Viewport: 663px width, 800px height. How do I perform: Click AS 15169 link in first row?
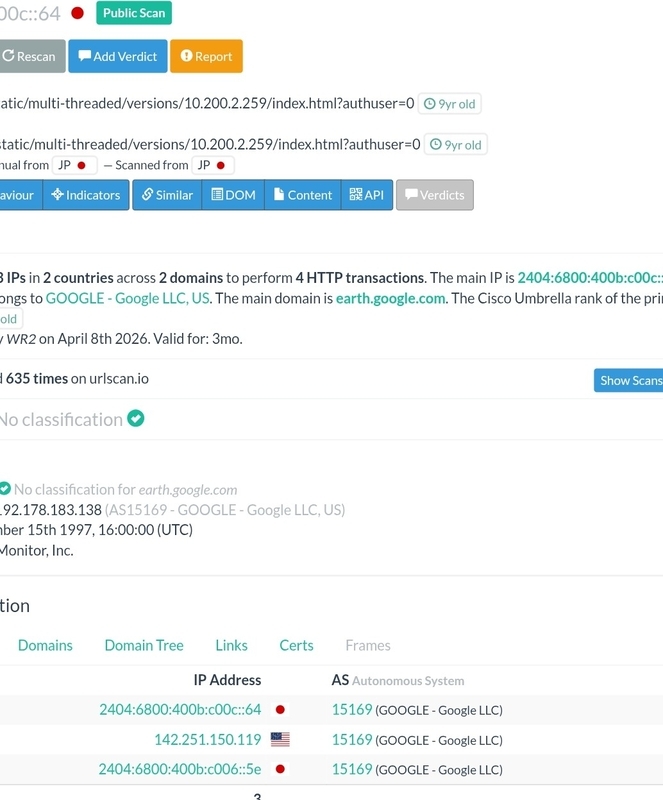[352, 710]
